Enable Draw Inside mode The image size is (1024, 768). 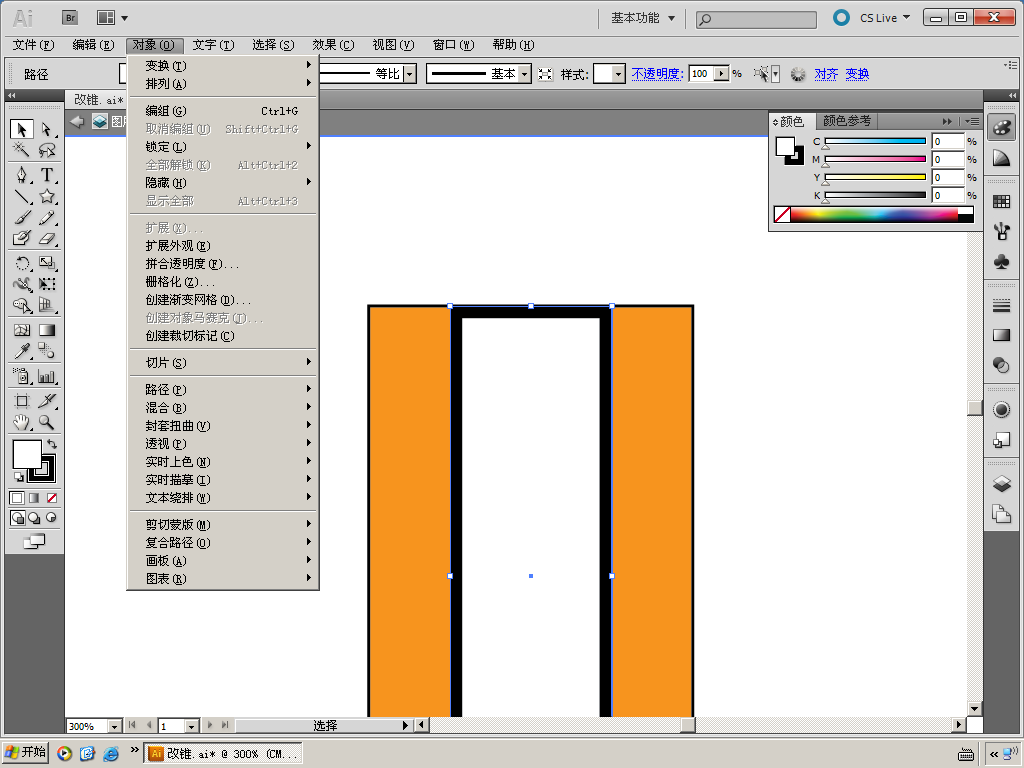click(x=51, y=518)
